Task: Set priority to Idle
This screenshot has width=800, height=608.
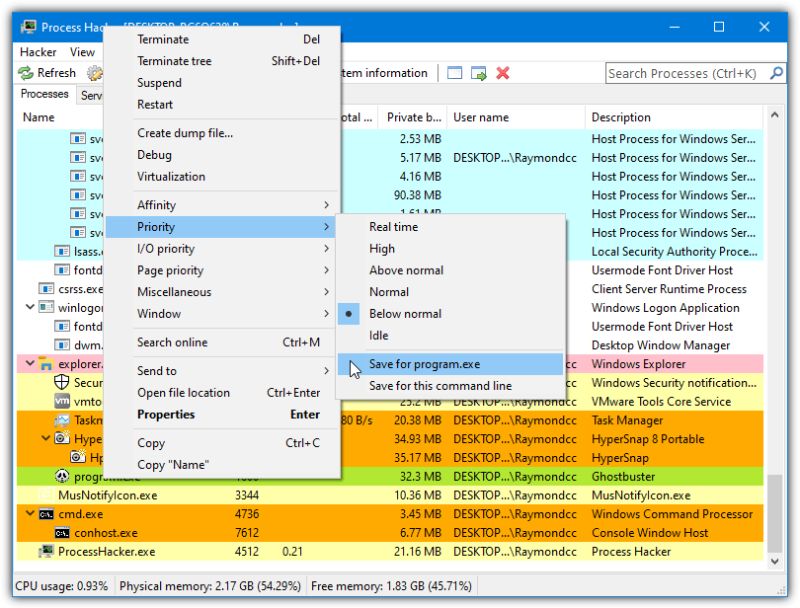Action: [x=451, y=335]
